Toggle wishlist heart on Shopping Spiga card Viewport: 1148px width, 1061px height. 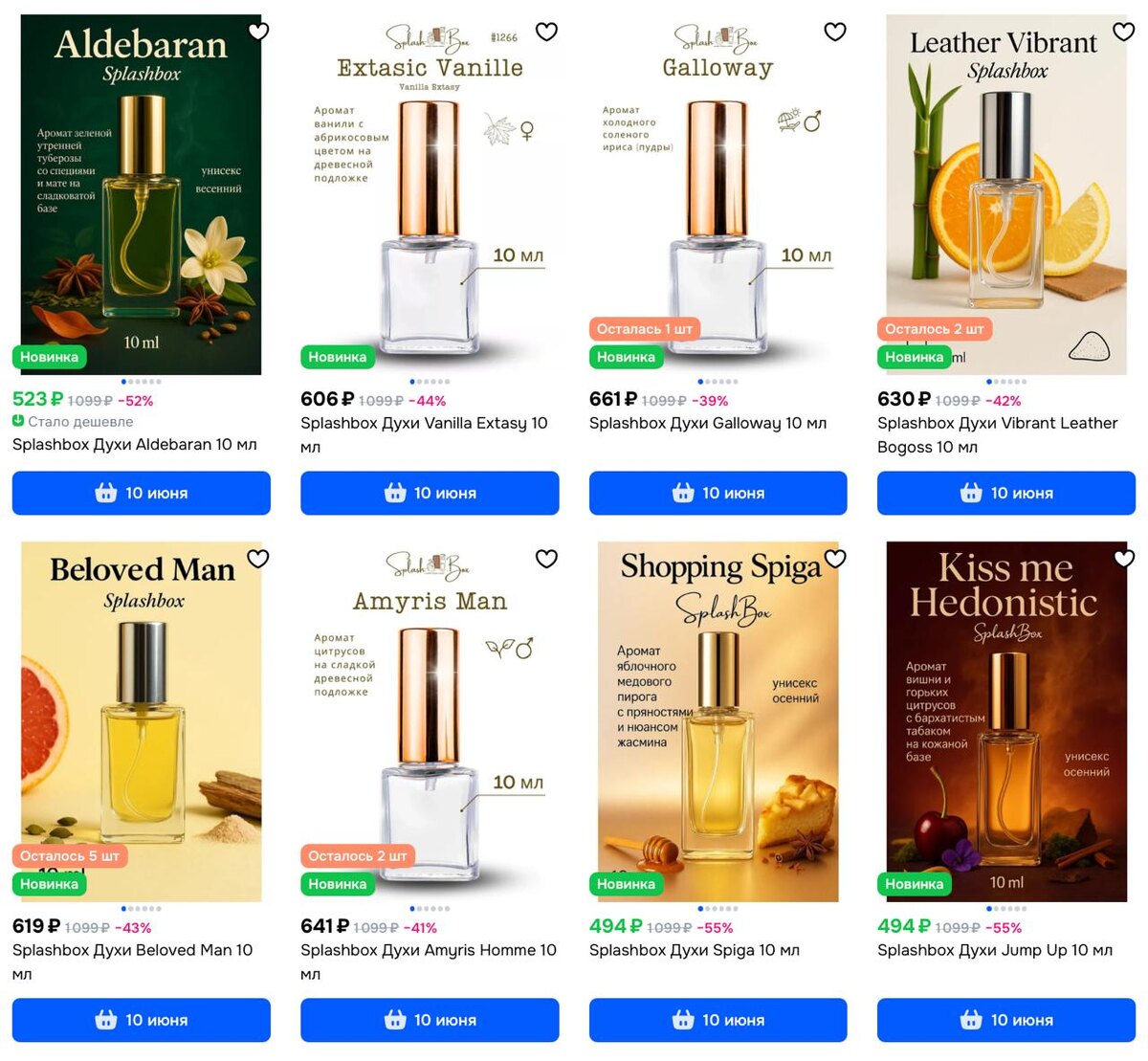pos(835,559)
